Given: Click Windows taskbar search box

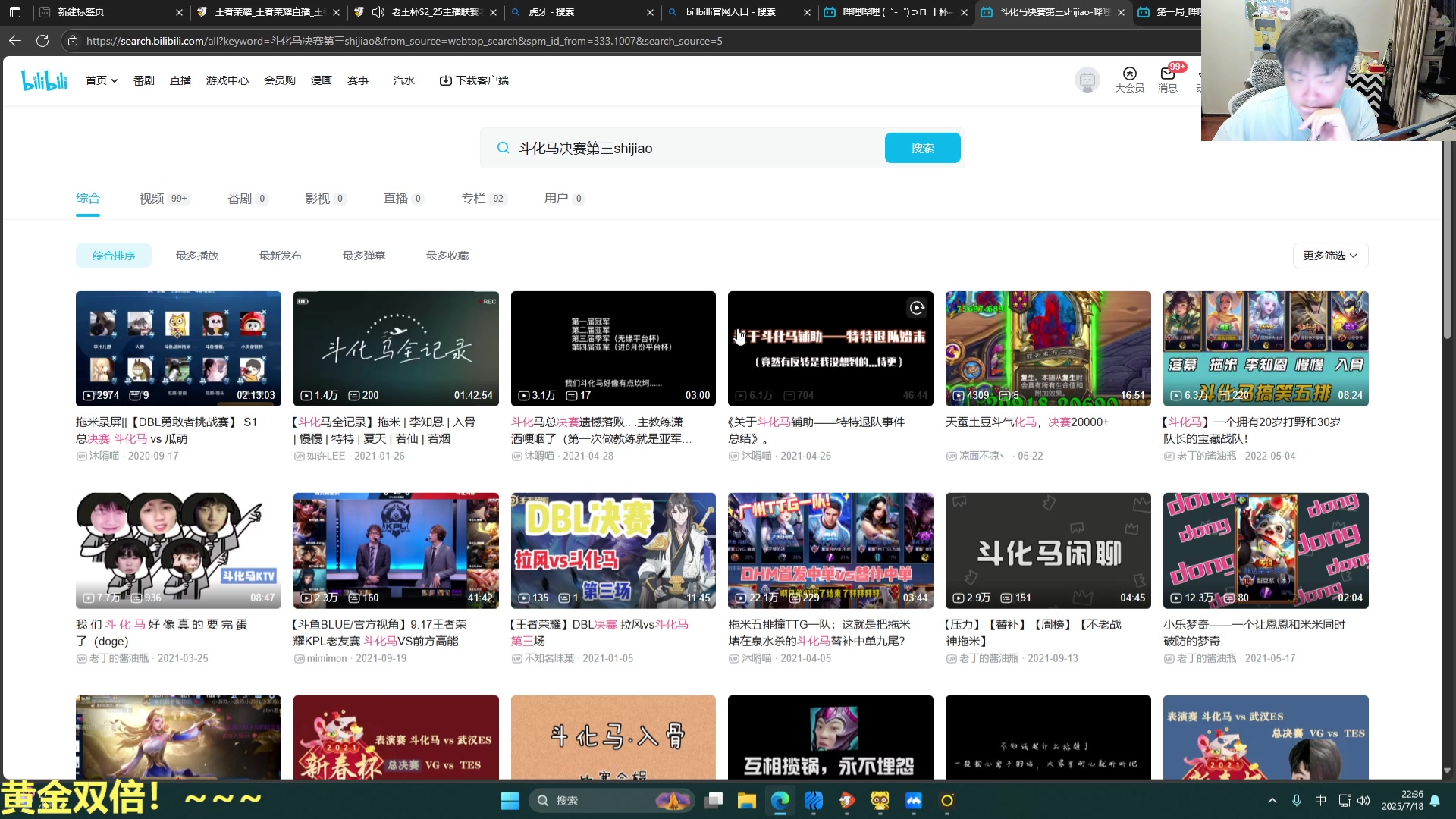Looking at the screenshot, I should [x=613, y=801].
